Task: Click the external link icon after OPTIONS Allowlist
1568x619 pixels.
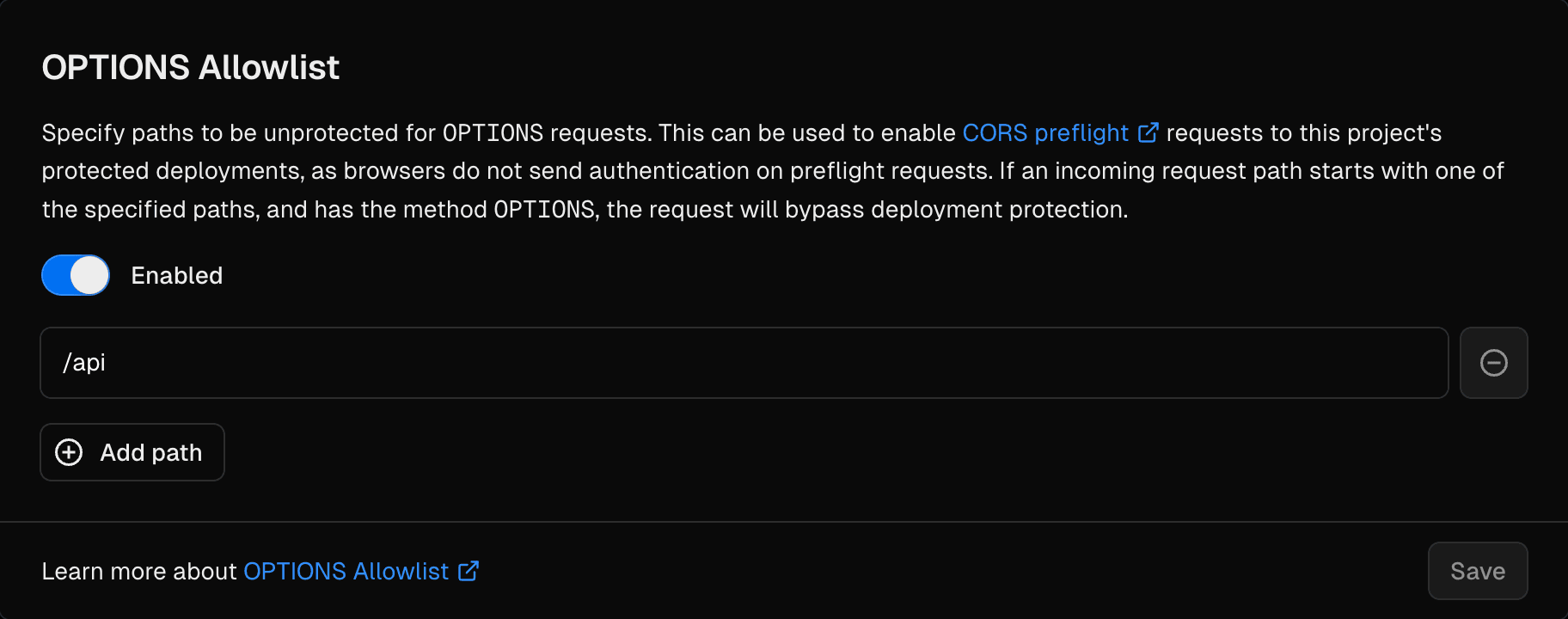Action: pos(467,571)
